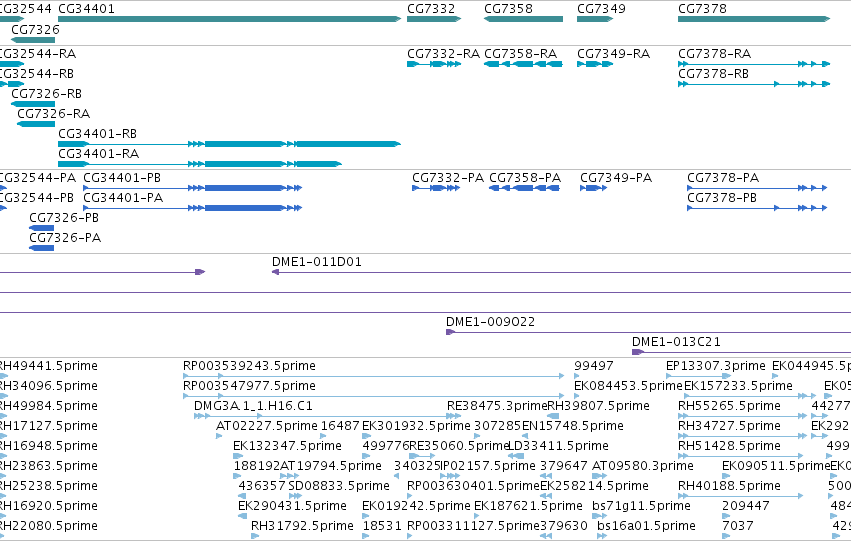This screenshot has height=541, width=851.
Task: Select transcript CG7349-RA
Action: (595, 64)
